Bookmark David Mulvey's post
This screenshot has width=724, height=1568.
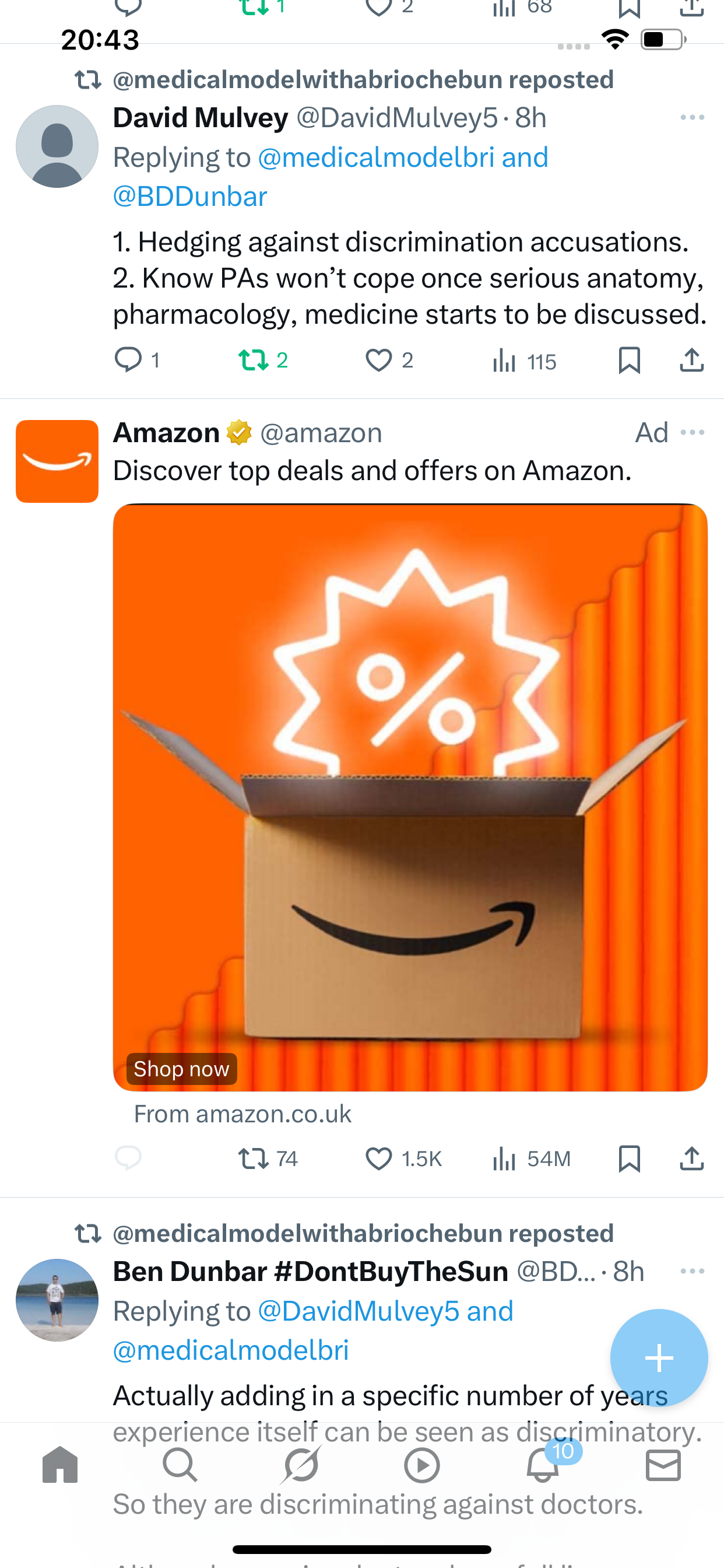tap(629, 360)
